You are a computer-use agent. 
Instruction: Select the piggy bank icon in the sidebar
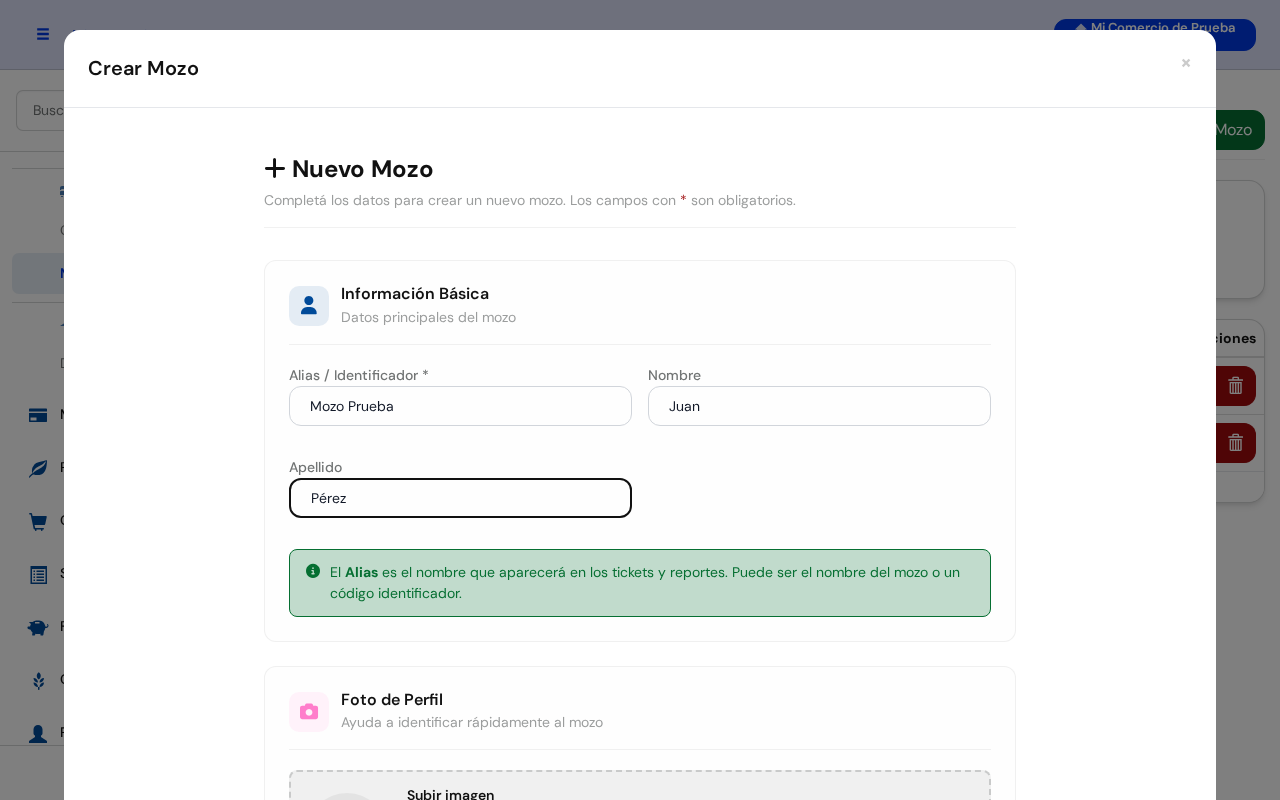click(38, 627)
